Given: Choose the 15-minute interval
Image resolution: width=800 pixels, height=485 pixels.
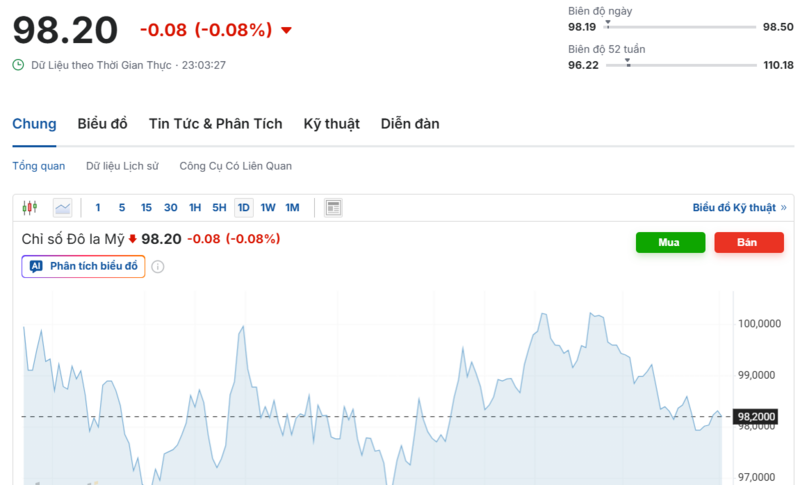Looking at the screenshot, I should [146, 208].
